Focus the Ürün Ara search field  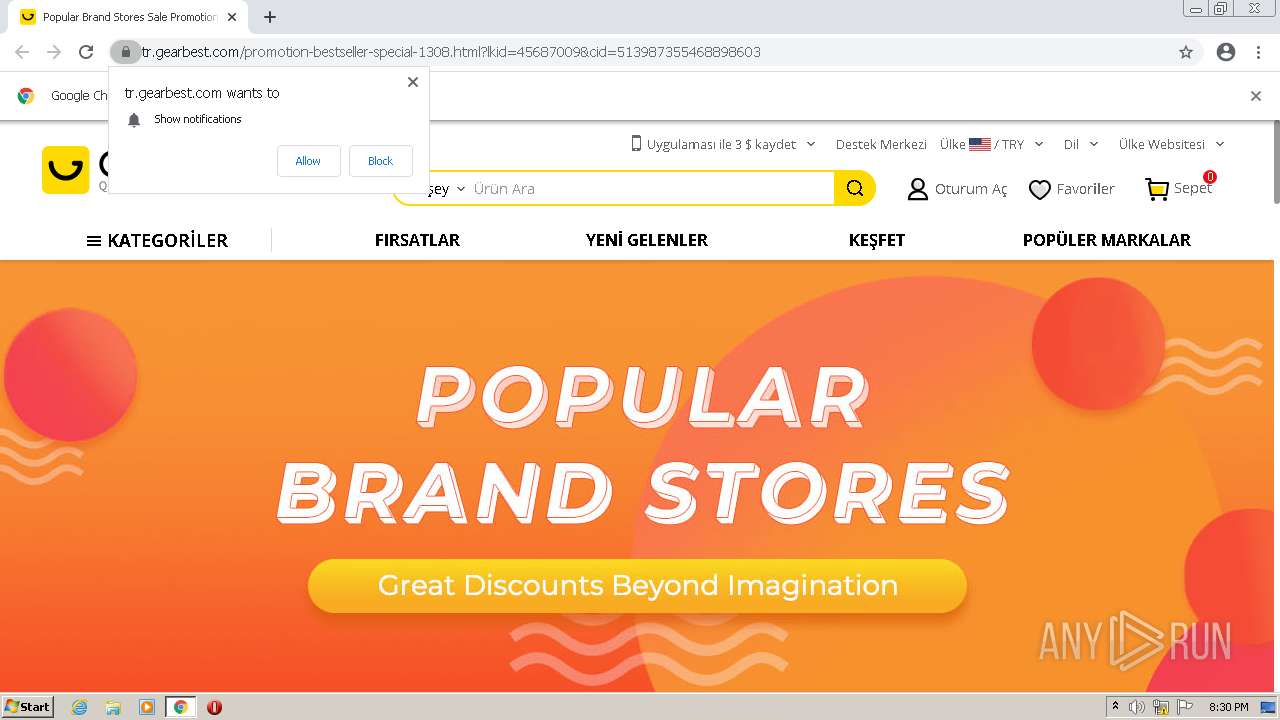point(650,188)
